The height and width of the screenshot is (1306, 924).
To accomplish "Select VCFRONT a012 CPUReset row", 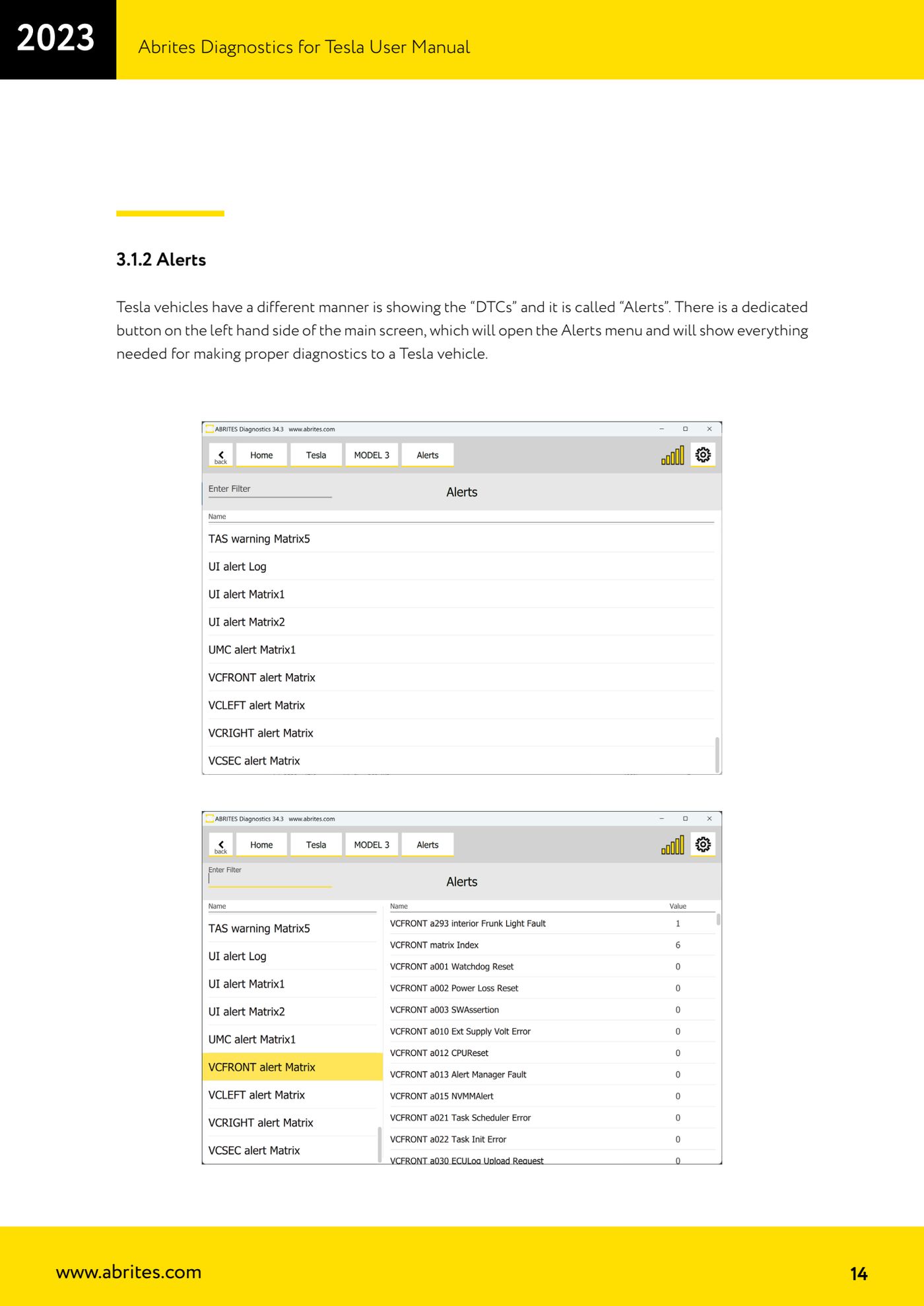I will pyautogui.click(x=552, y=1053).
